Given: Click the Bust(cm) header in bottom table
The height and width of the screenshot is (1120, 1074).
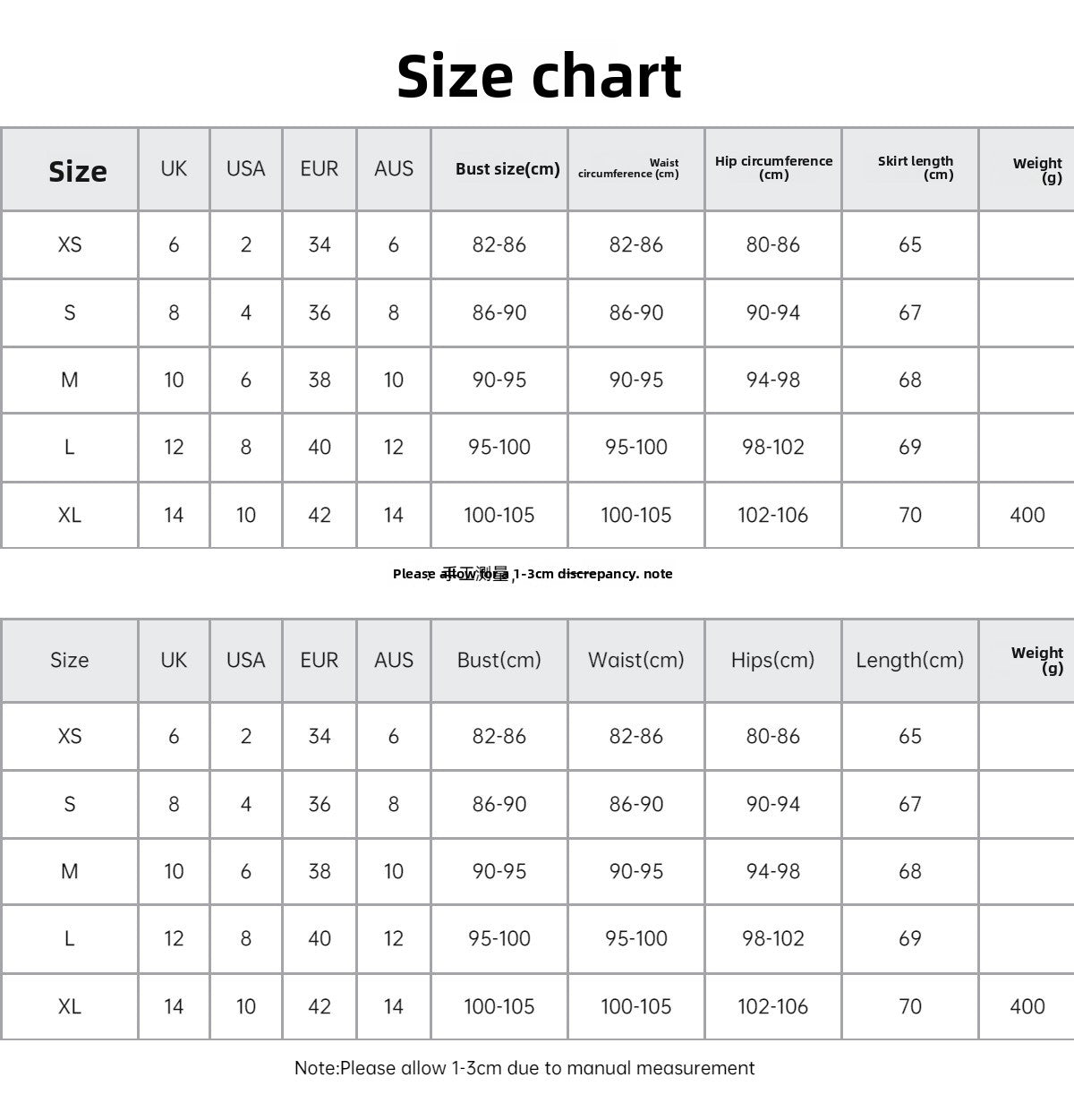Looking at the screenshot, I should 499,660.
